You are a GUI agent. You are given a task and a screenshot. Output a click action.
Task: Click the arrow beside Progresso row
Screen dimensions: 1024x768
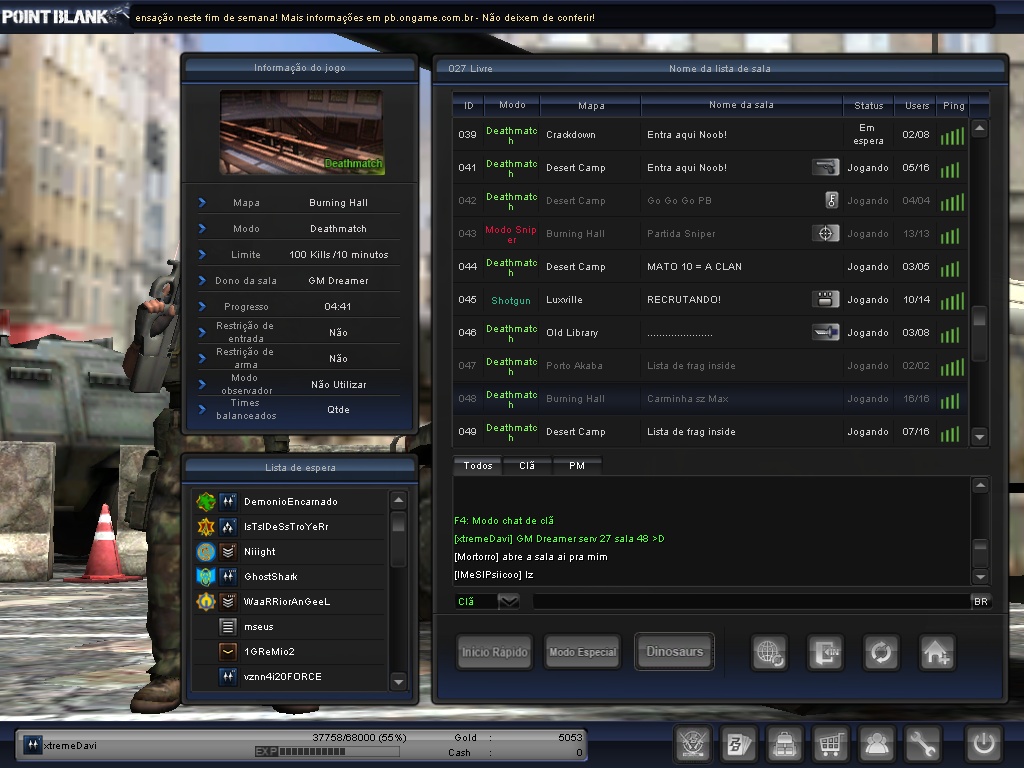202,306
